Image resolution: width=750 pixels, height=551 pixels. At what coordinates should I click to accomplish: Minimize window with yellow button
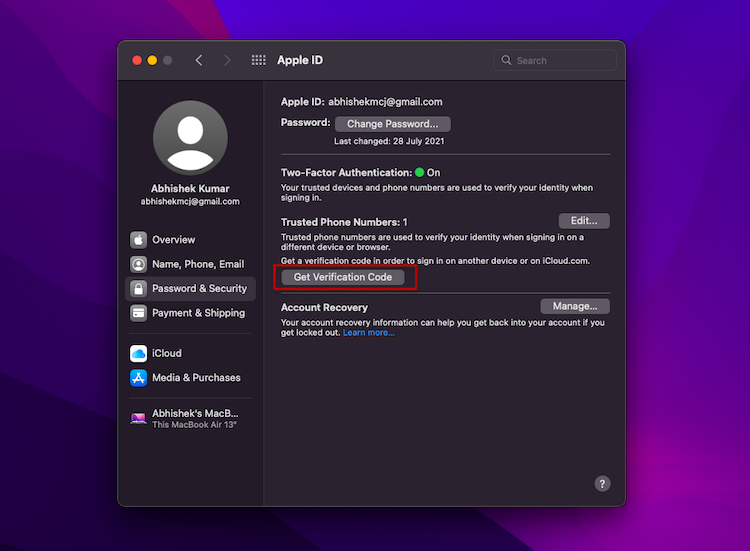coord(152,60)
